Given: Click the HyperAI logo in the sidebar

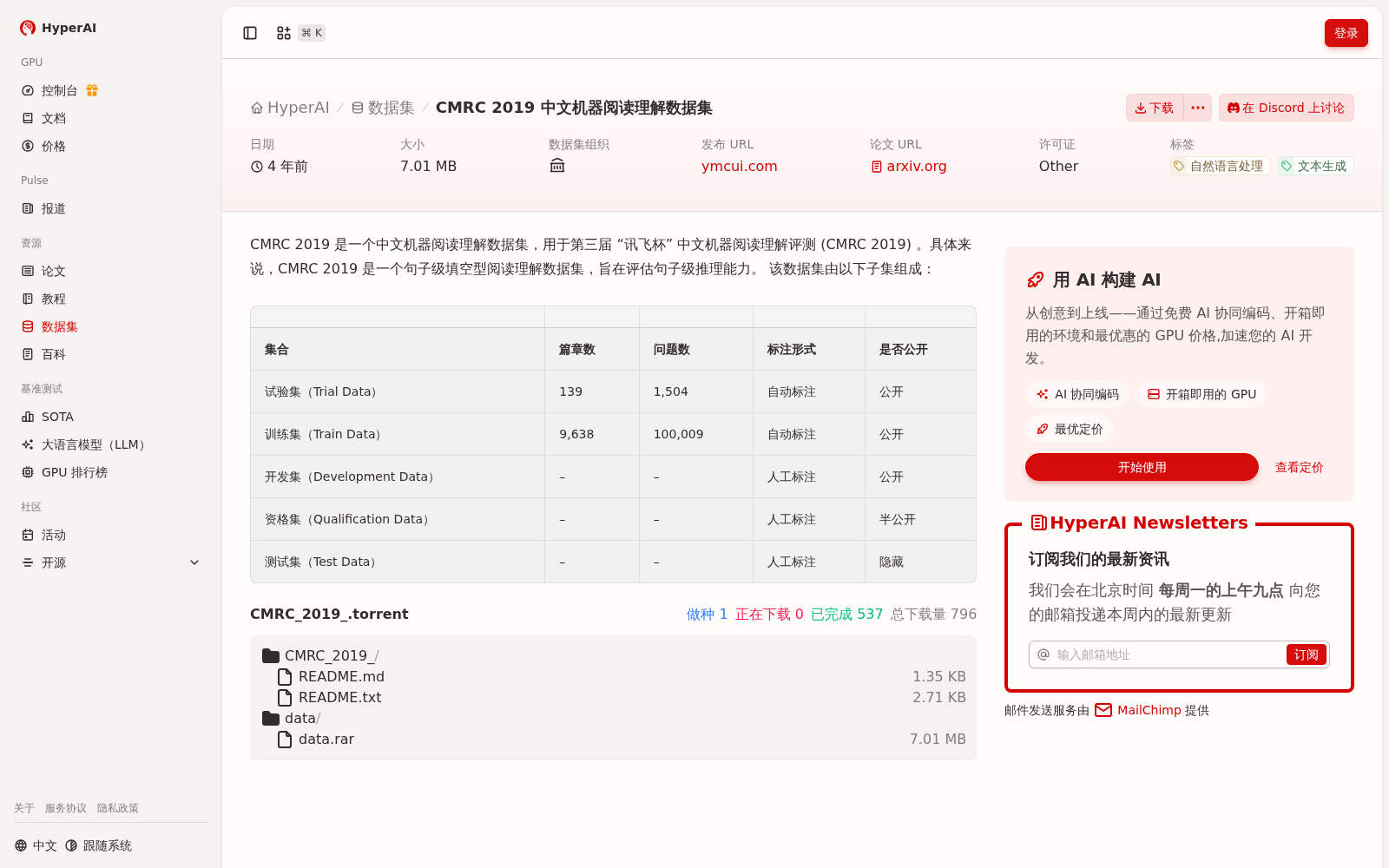Looking at the screenshot, I should [58, 28].
